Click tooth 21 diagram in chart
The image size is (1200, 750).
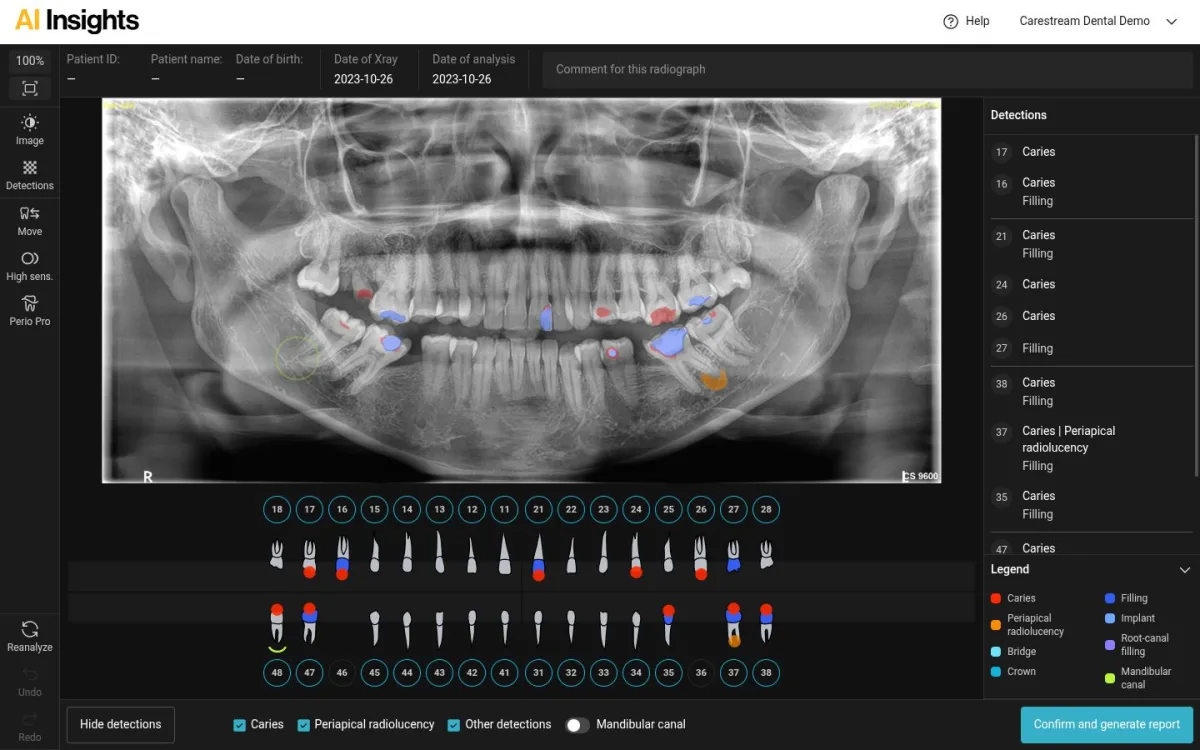tap(538, 557)
